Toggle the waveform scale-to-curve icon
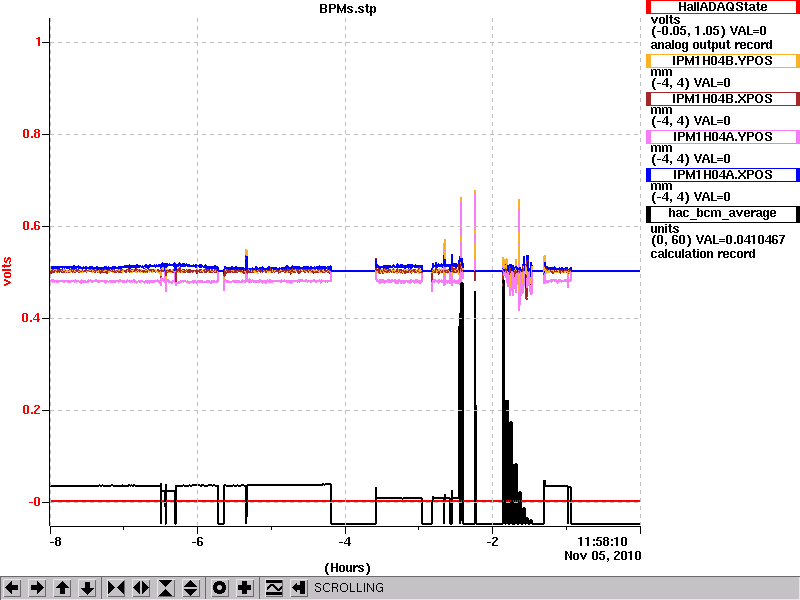Image resolution: width=800 pixels, height=600 pixels. (274, 588)
